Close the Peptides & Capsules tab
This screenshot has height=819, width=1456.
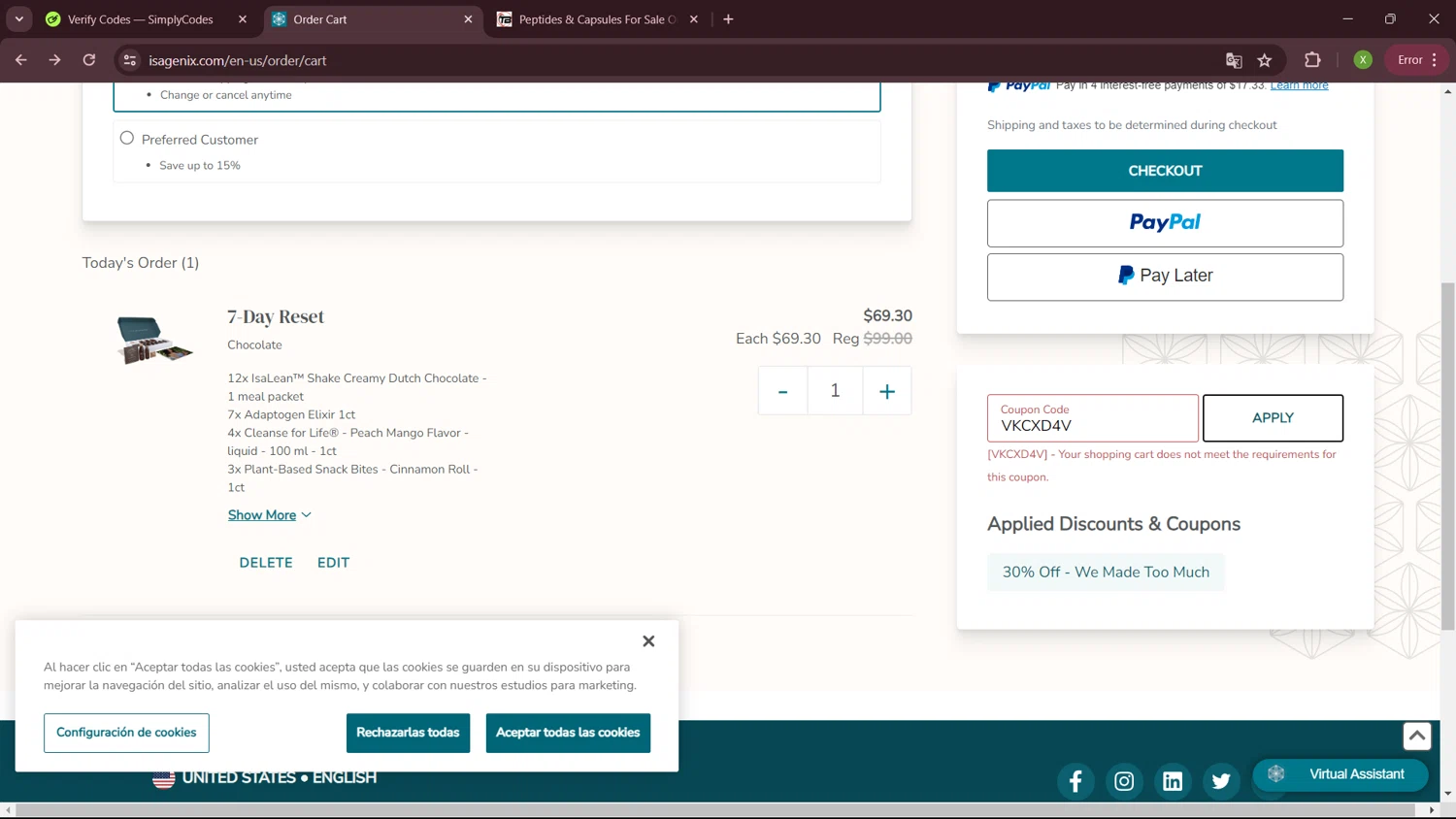tap(693, 19)
